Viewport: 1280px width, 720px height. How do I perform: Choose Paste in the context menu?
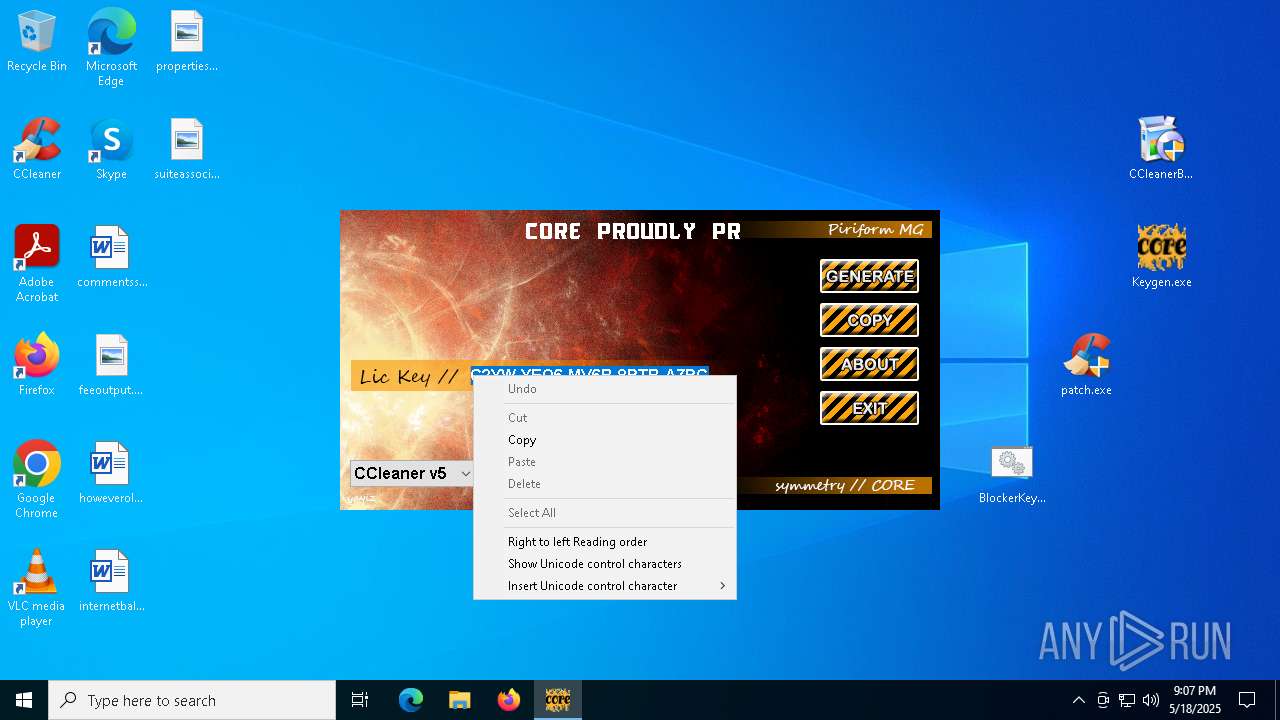coord(605,462)
